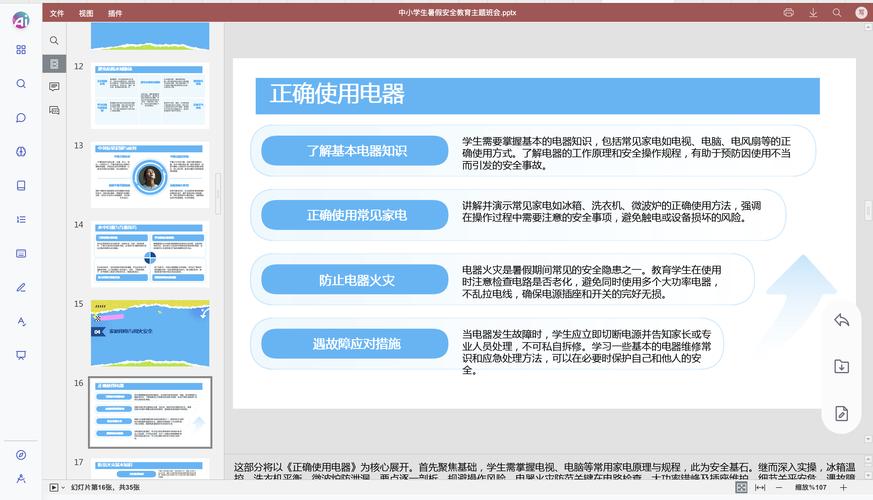The height and width of the screenshot is (500, 873).
Task: Click the main view scroll up arrow
Action: coord(867,27)
